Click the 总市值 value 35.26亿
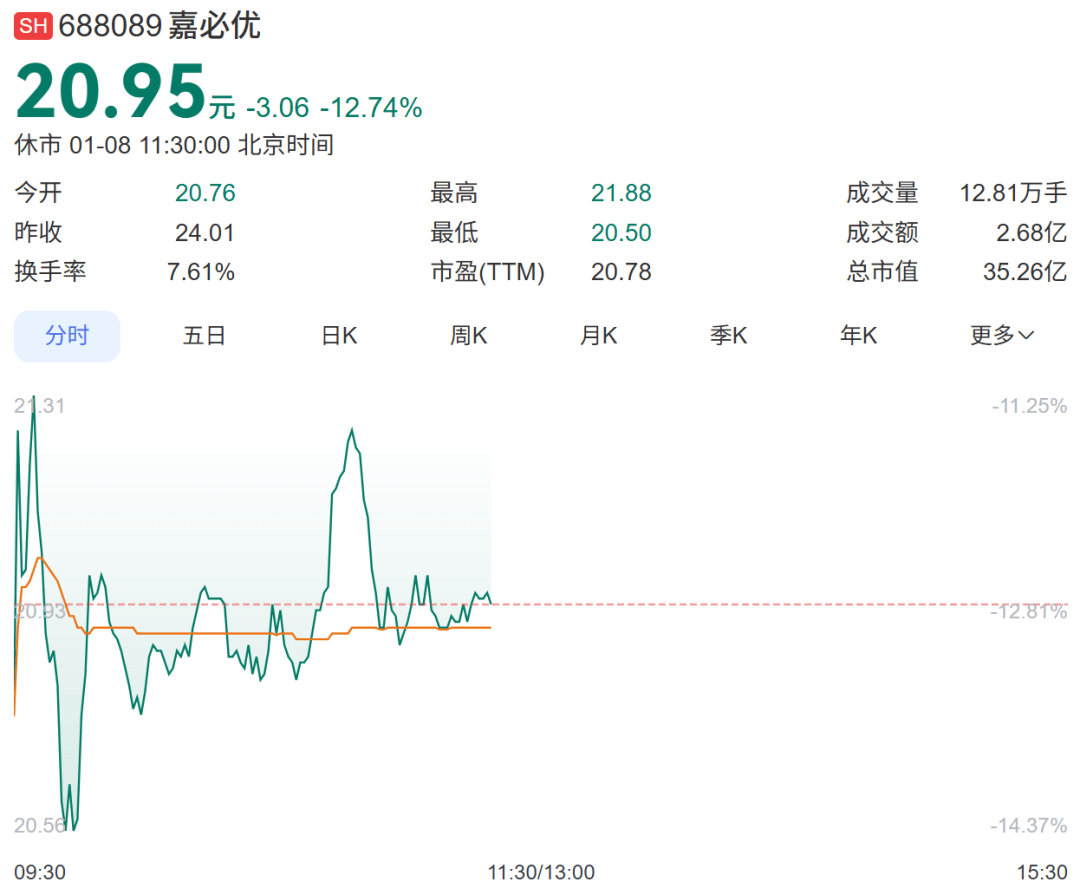1080x895 pixels. pyautogui.click(x=1024, y=272)
